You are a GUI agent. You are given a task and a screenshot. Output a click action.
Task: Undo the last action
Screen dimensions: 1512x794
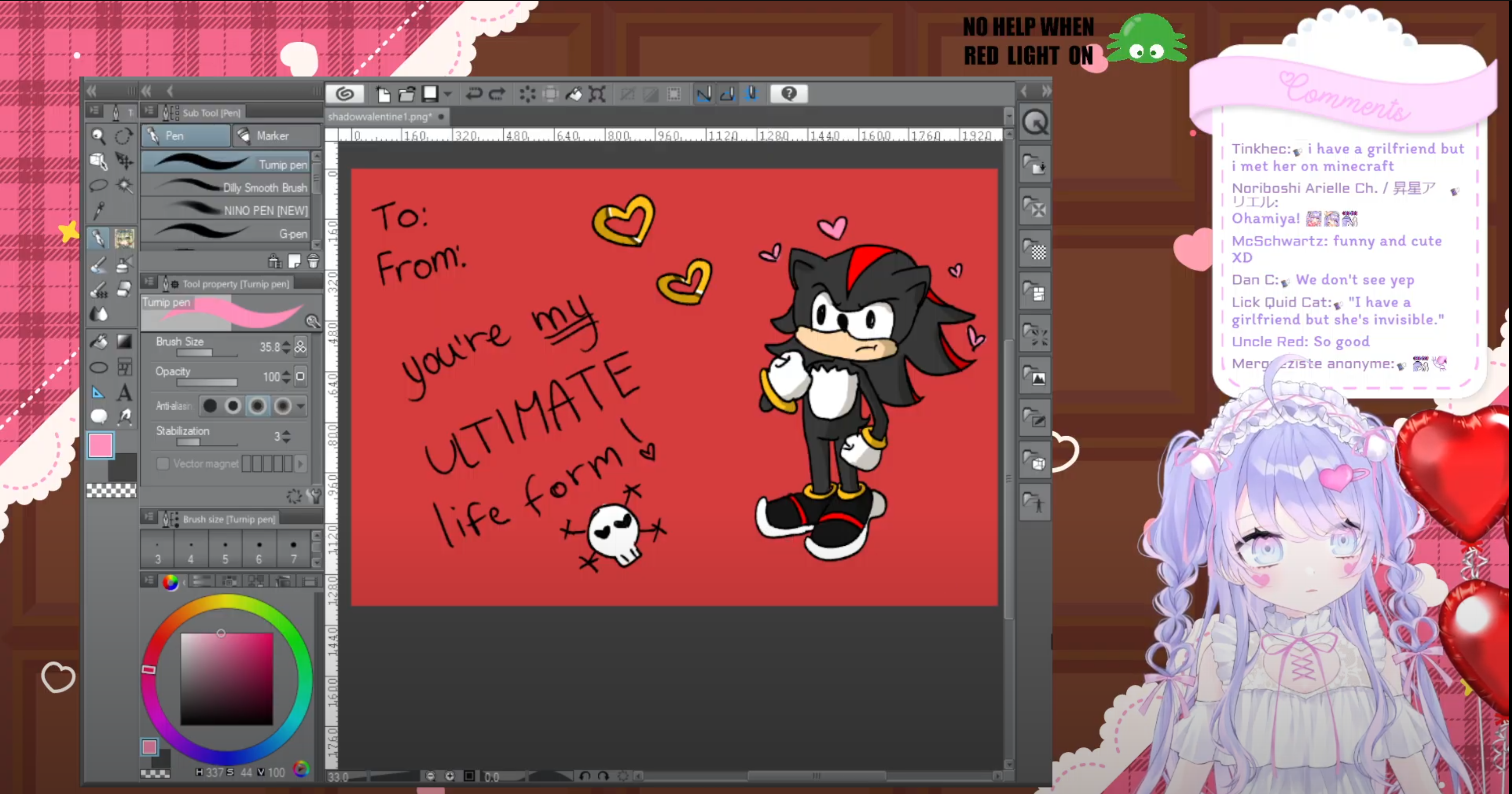(x=473, y=94)
